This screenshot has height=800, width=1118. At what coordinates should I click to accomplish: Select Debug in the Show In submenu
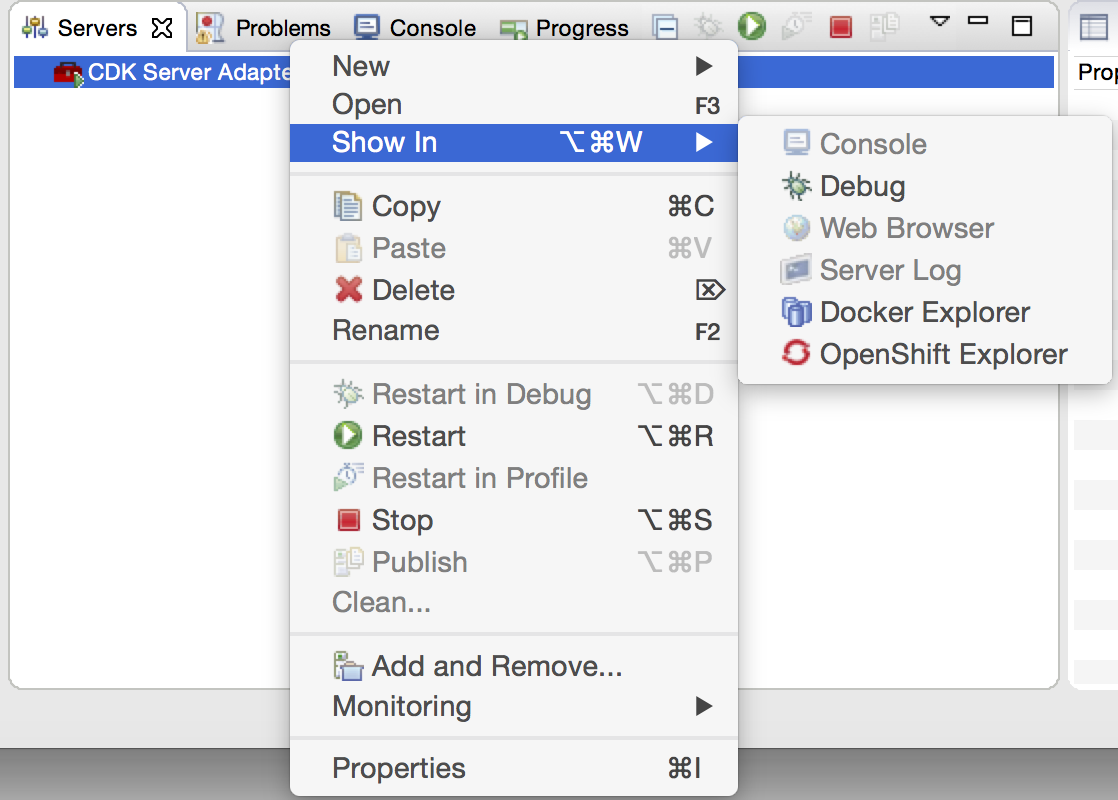861,186
